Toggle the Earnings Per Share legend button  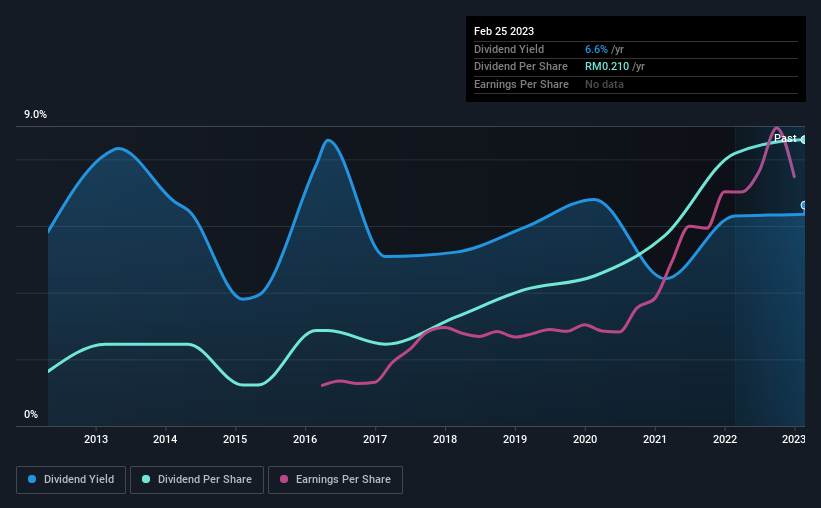335,480
